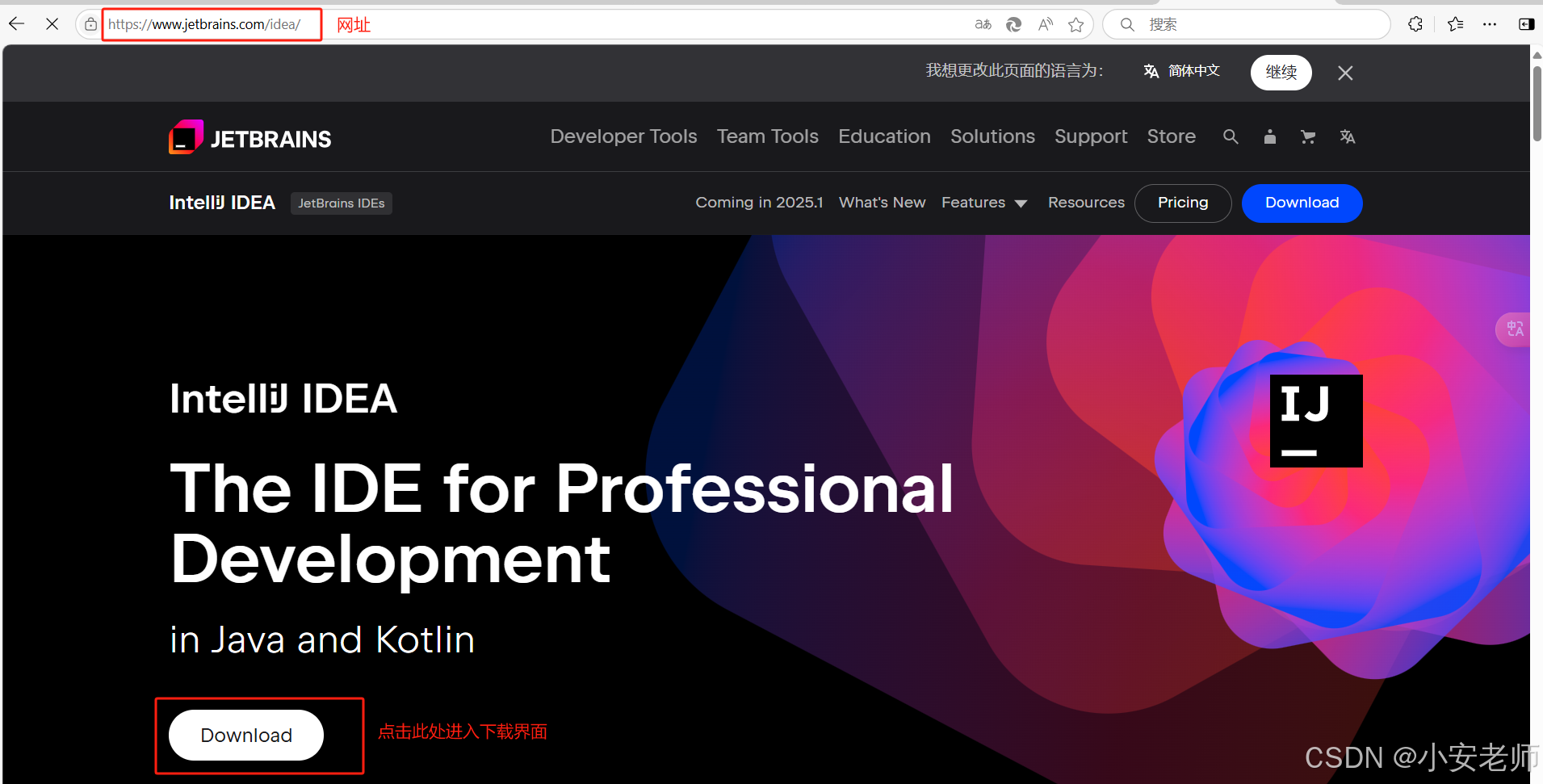Open Store menu
This screenshot has width=1543, height=784.
(x=1172, y=136)
